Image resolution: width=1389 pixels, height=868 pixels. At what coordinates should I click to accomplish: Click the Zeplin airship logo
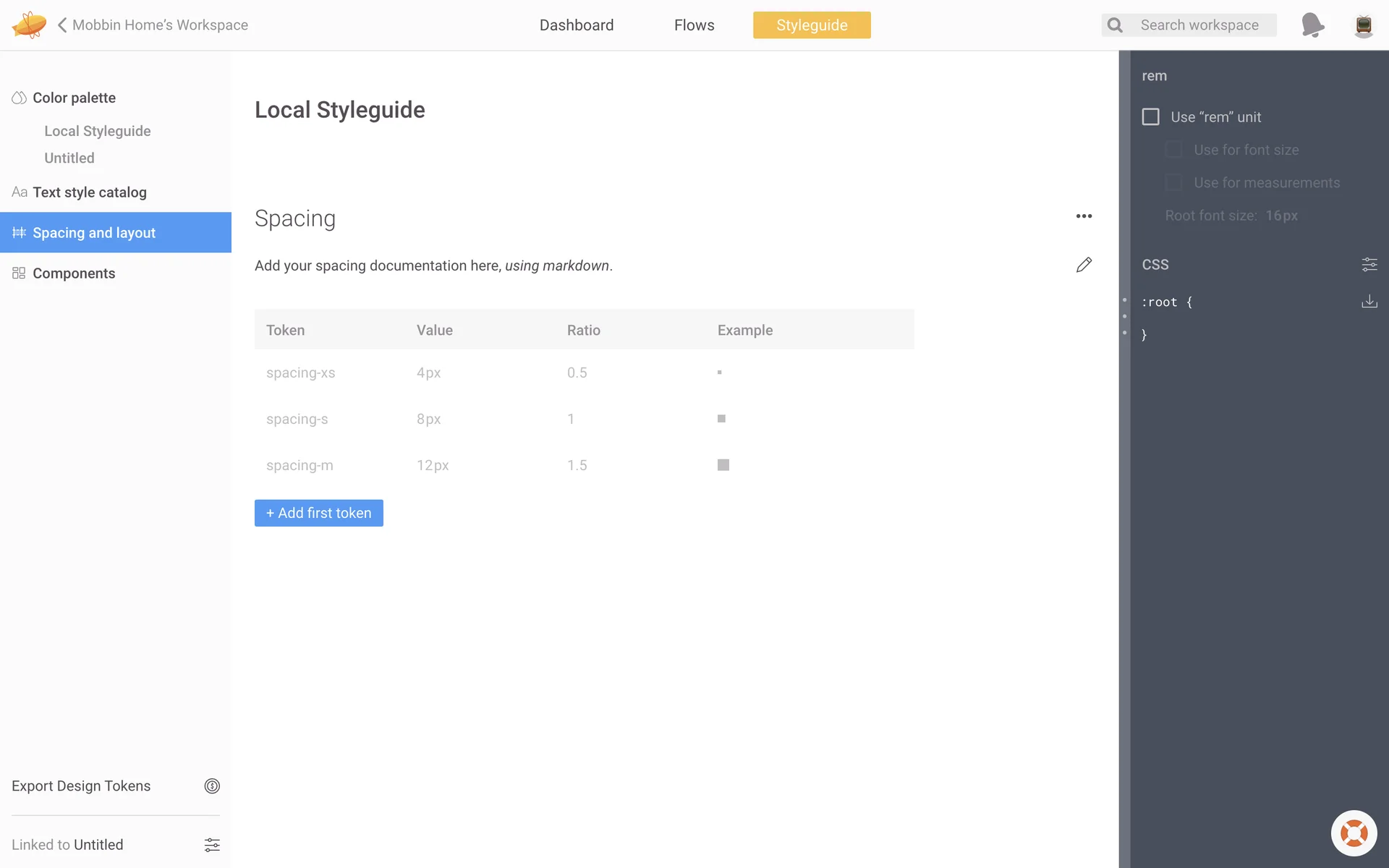[x=29, y=25]
